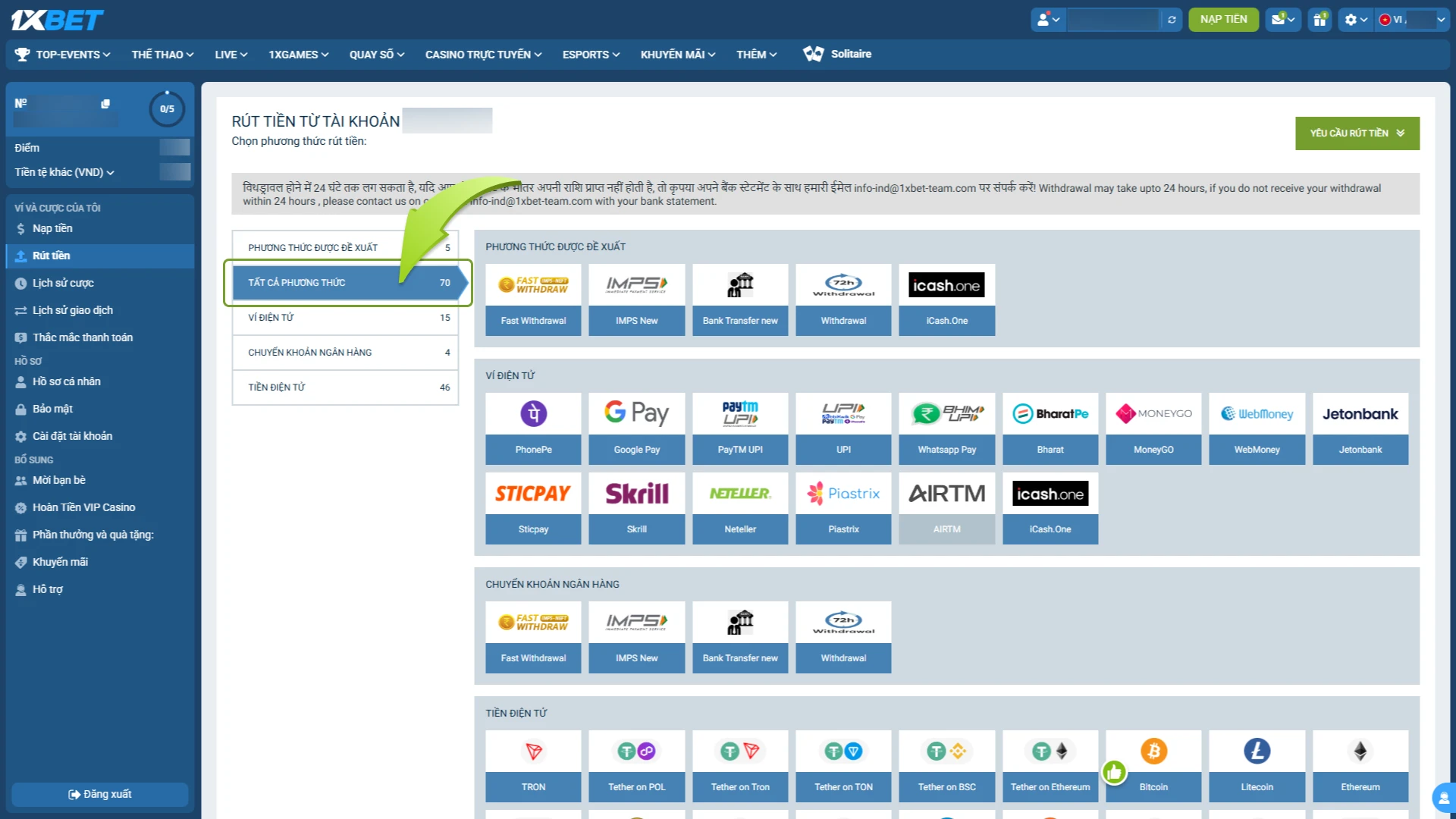Choose PayTM UPI payment method

click(x=740, y=428)
